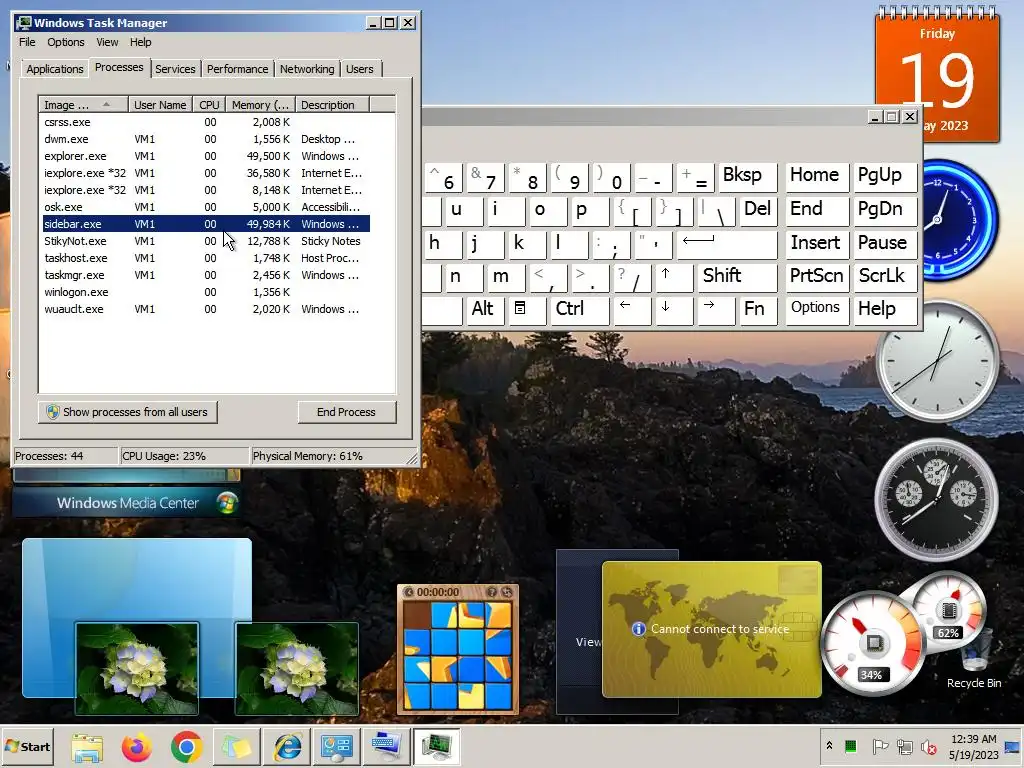Sort processes by User Name column
The height and width of the screenshot is (768, 1024).
pos(160,104)
